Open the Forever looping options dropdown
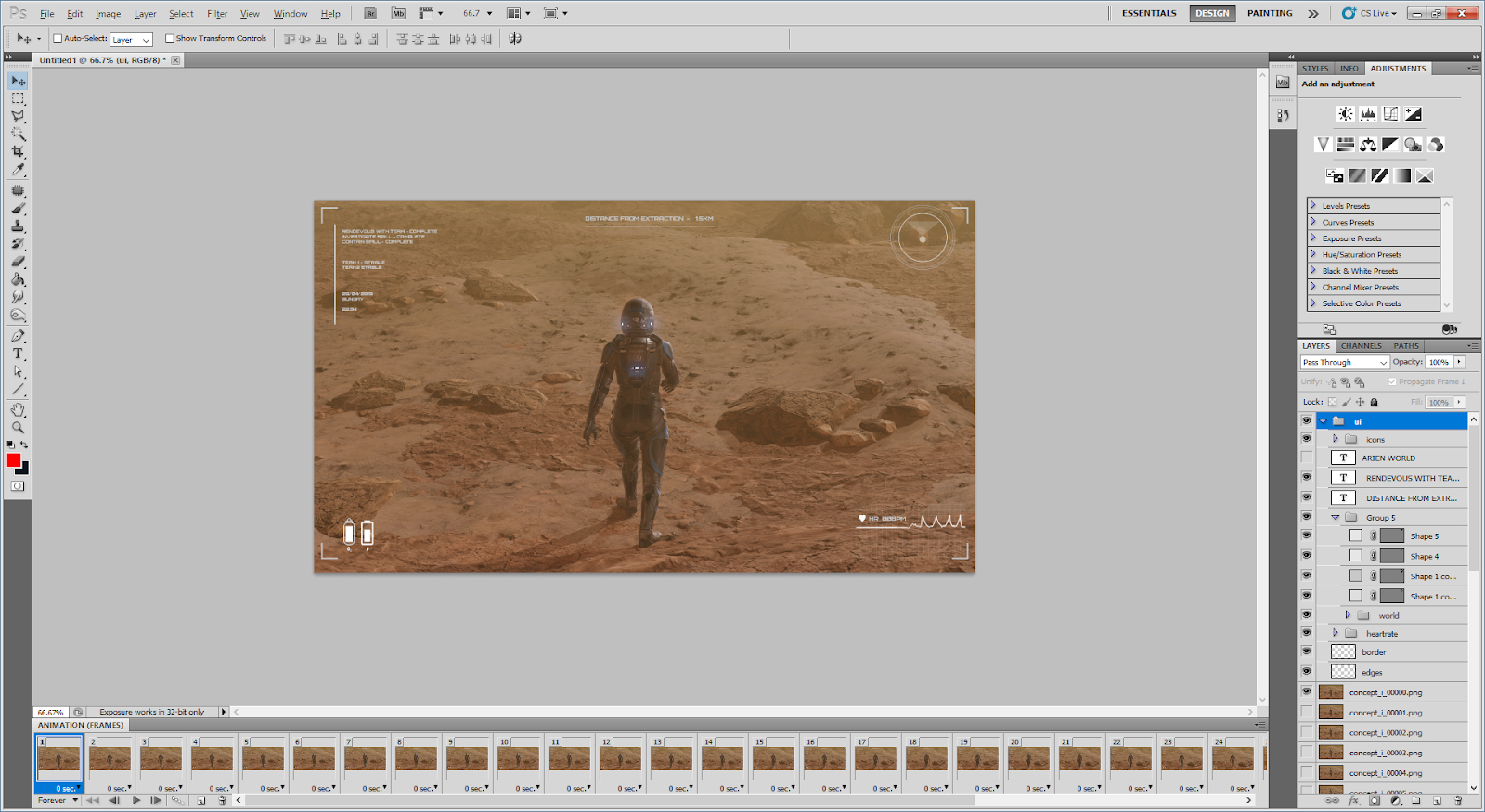This screenshot has width=1485, height=812. click(x=58, y=800)
